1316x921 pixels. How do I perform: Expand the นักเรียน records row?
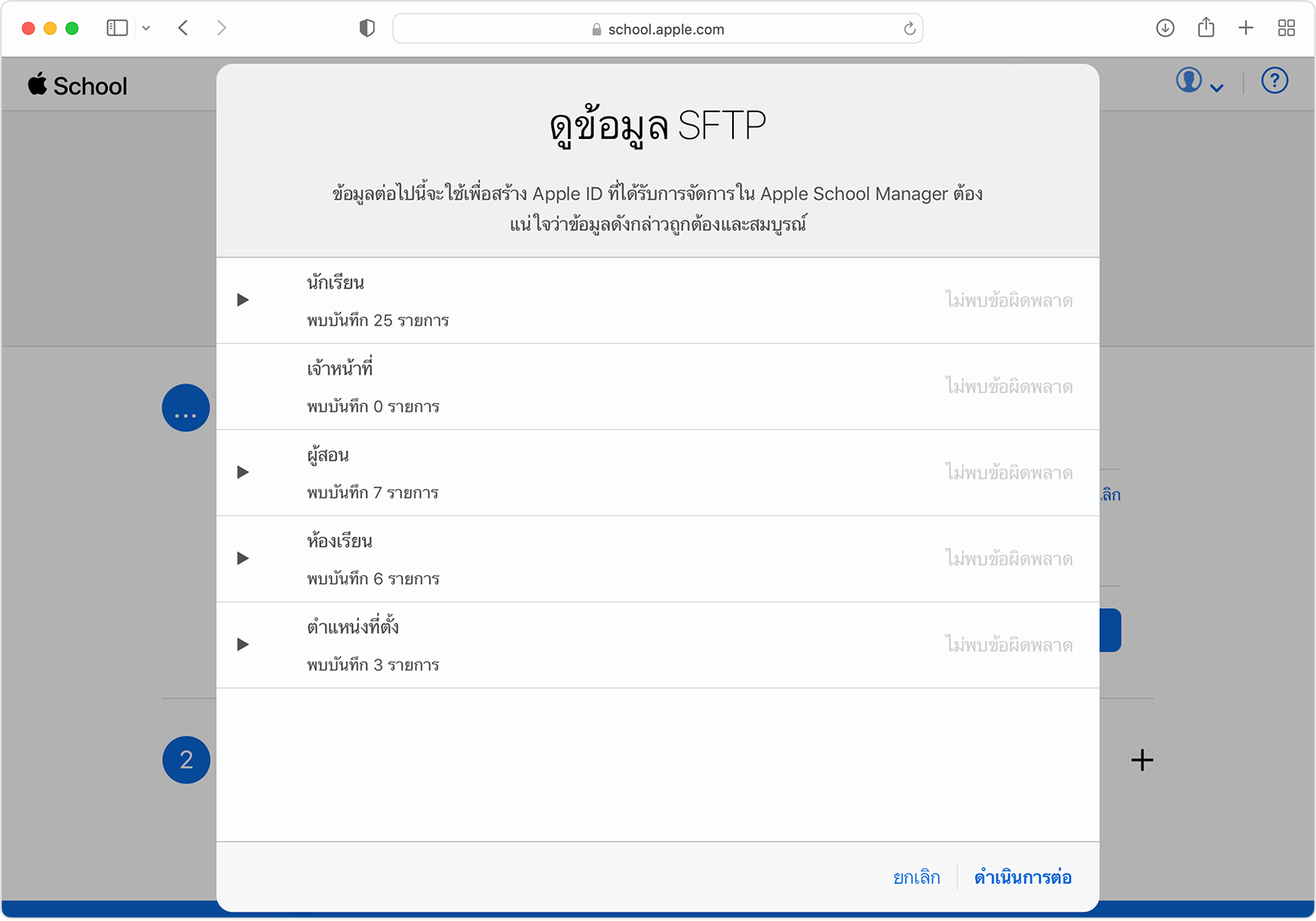pos(243,300)
